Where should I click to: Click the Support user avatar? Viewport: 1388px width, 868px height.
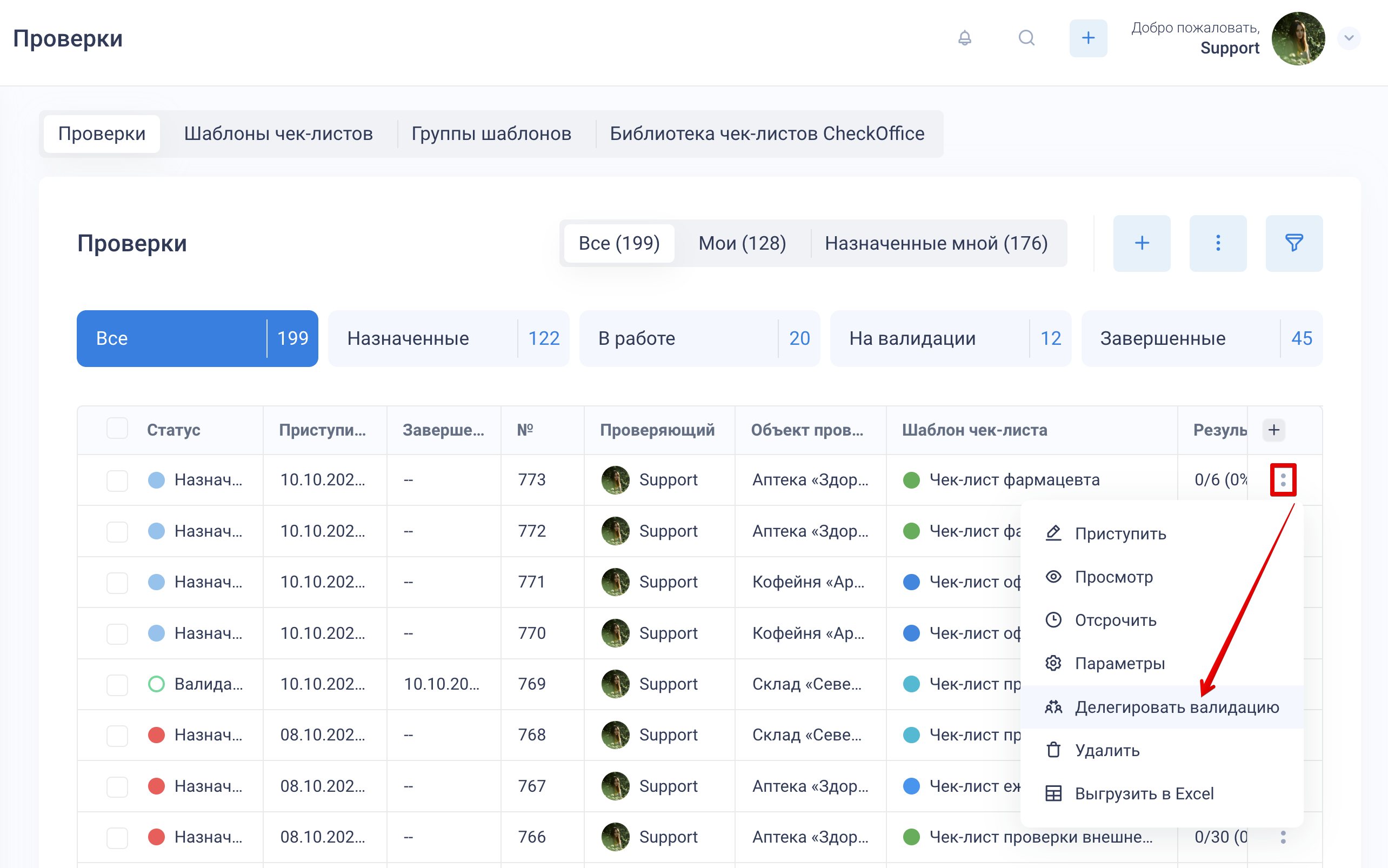pyautogui.click(x=1298, y=38)
